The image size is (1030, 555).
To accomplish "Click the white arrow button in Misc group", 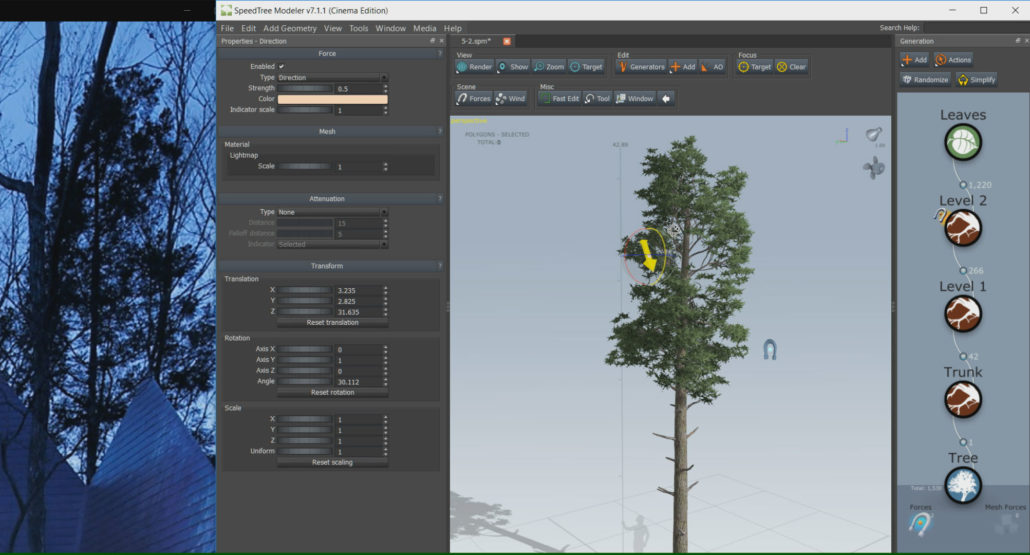I will (666, 99).
